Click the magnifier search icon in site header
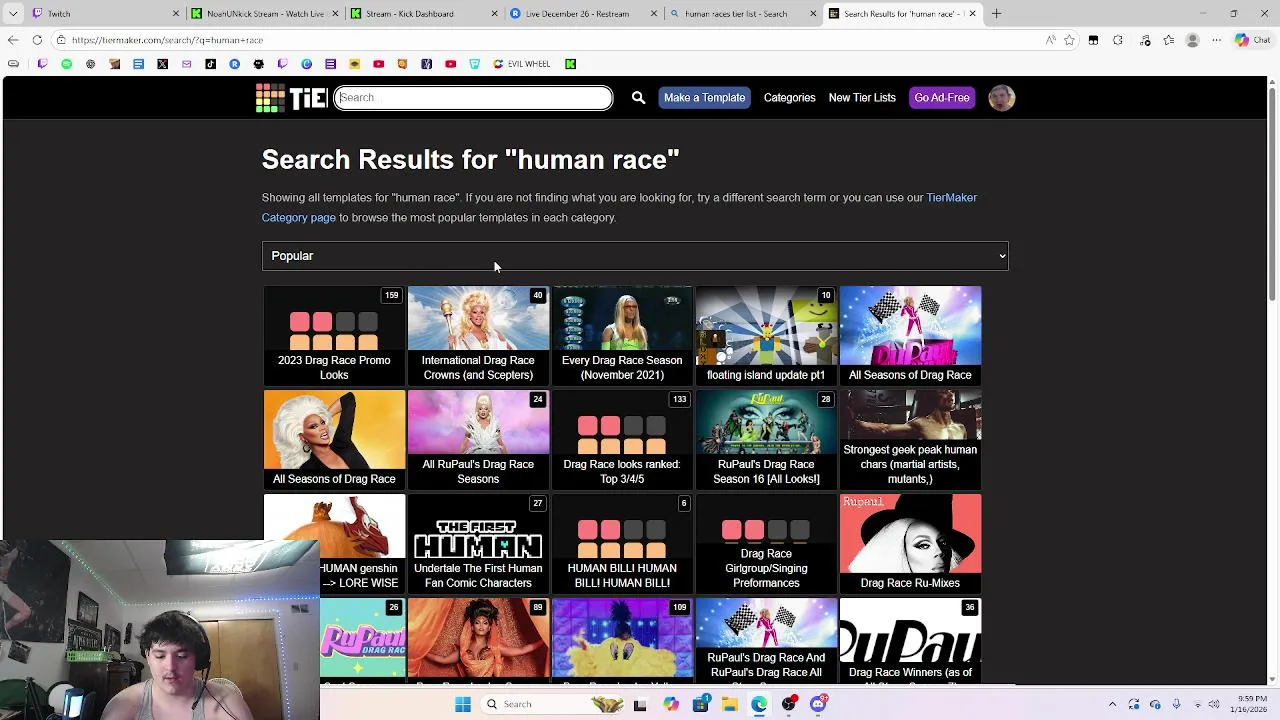Viewport: 1280px width, 720px height. point(638,97)
